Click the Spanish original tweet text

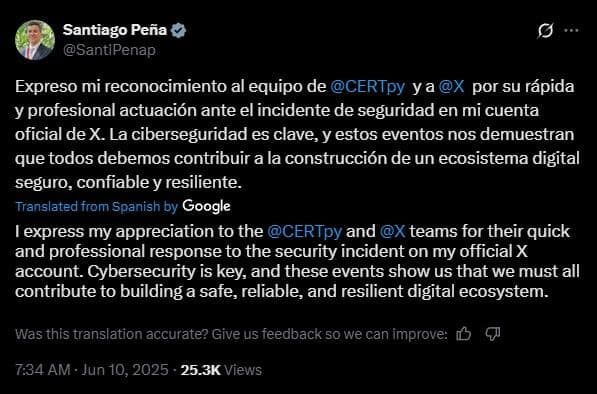click(297, 134)
